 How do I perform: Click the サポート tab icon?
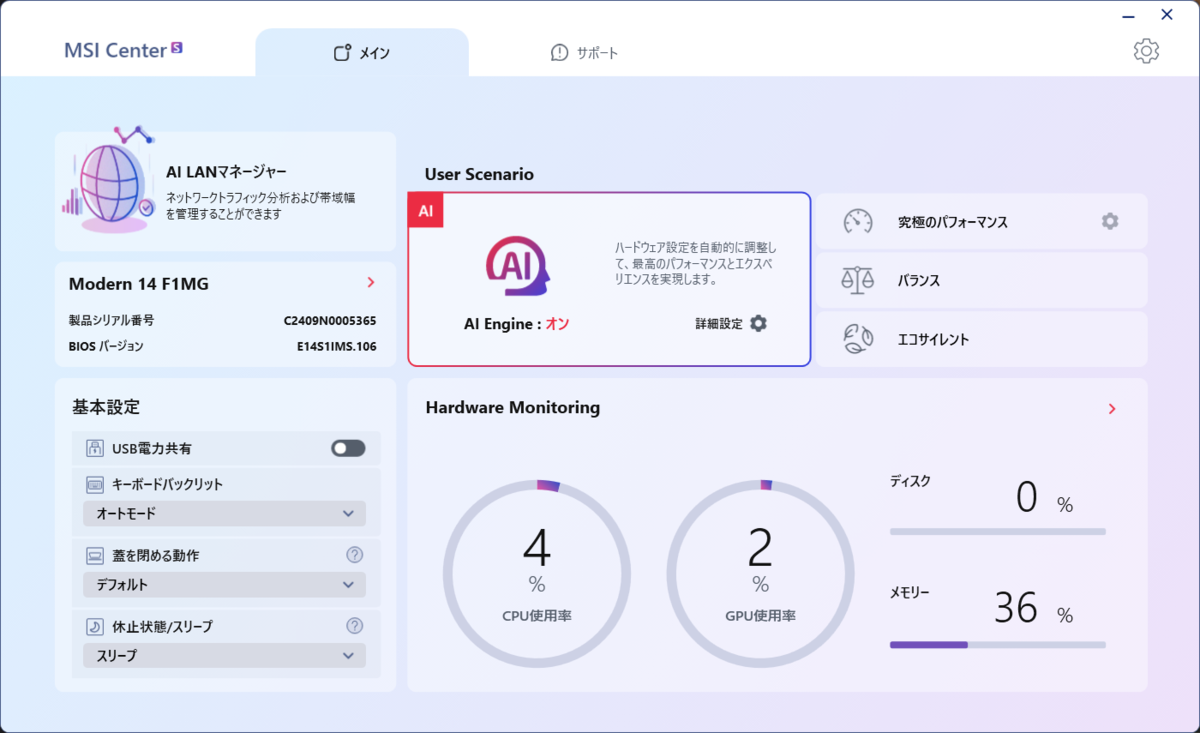pos(560,52)
